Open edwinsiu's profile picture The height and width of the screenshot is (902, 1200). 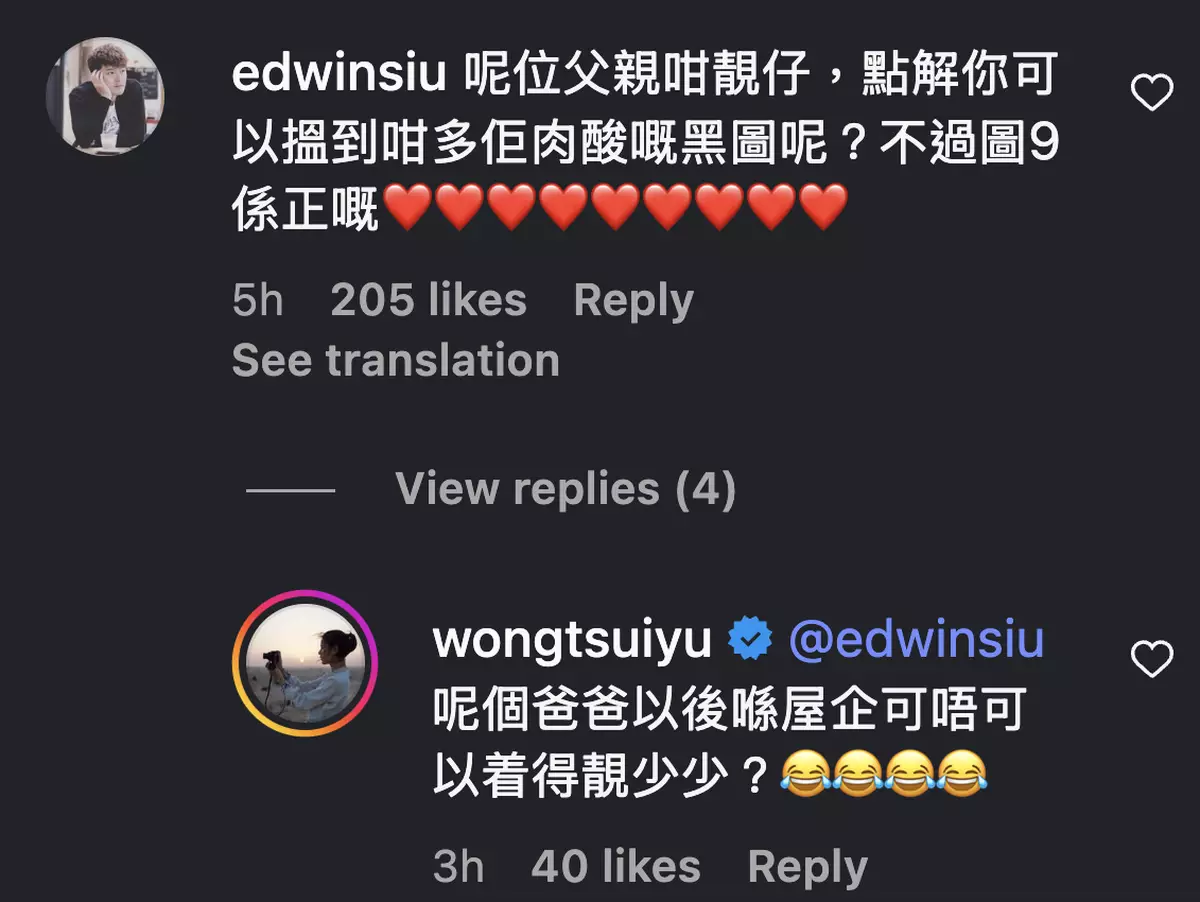coord(105,97)
